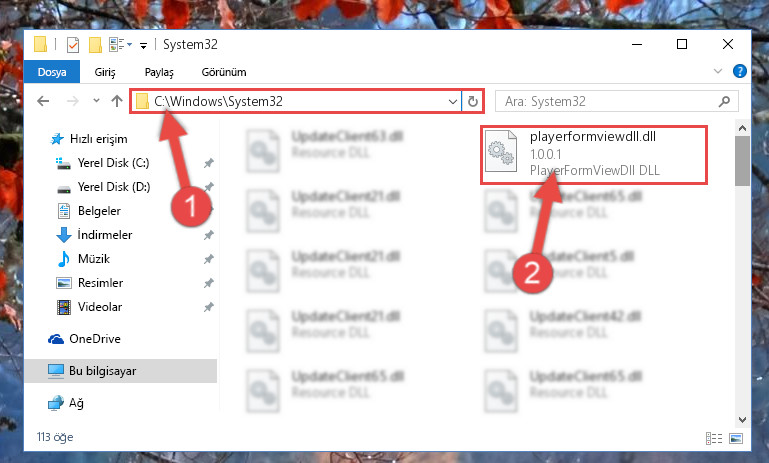
Task: Go back with the left arrow button
Action: tap(43, 101)
